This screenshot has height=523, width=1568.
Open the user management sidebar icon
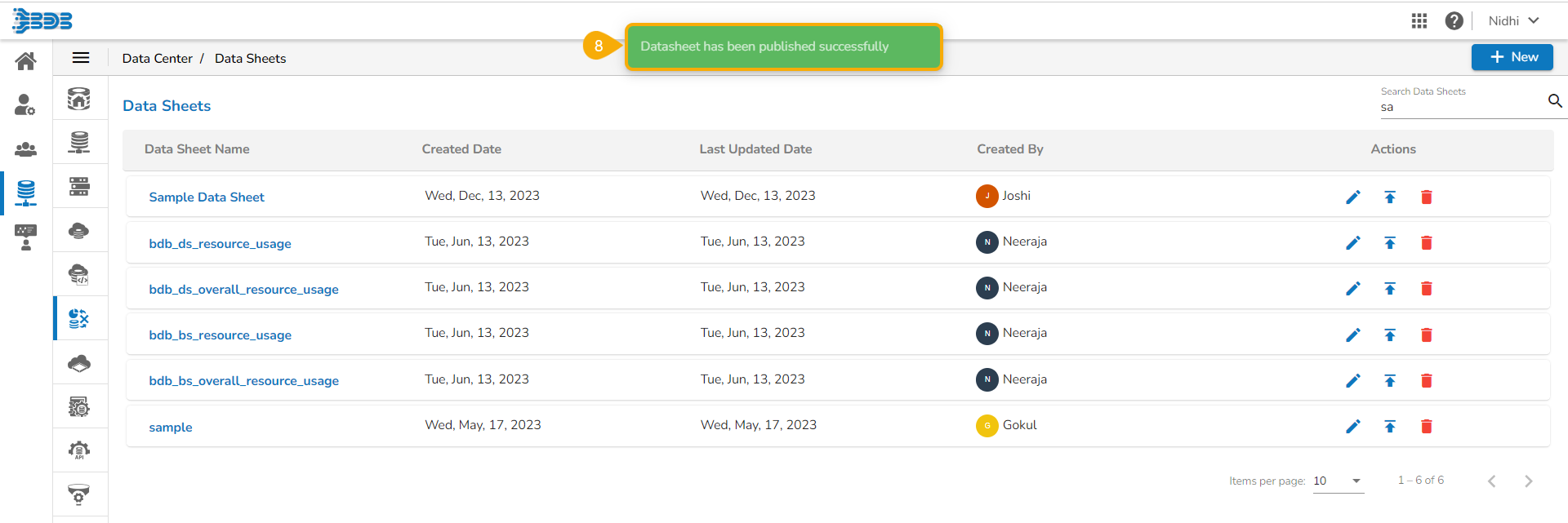(x=25, y=104)
